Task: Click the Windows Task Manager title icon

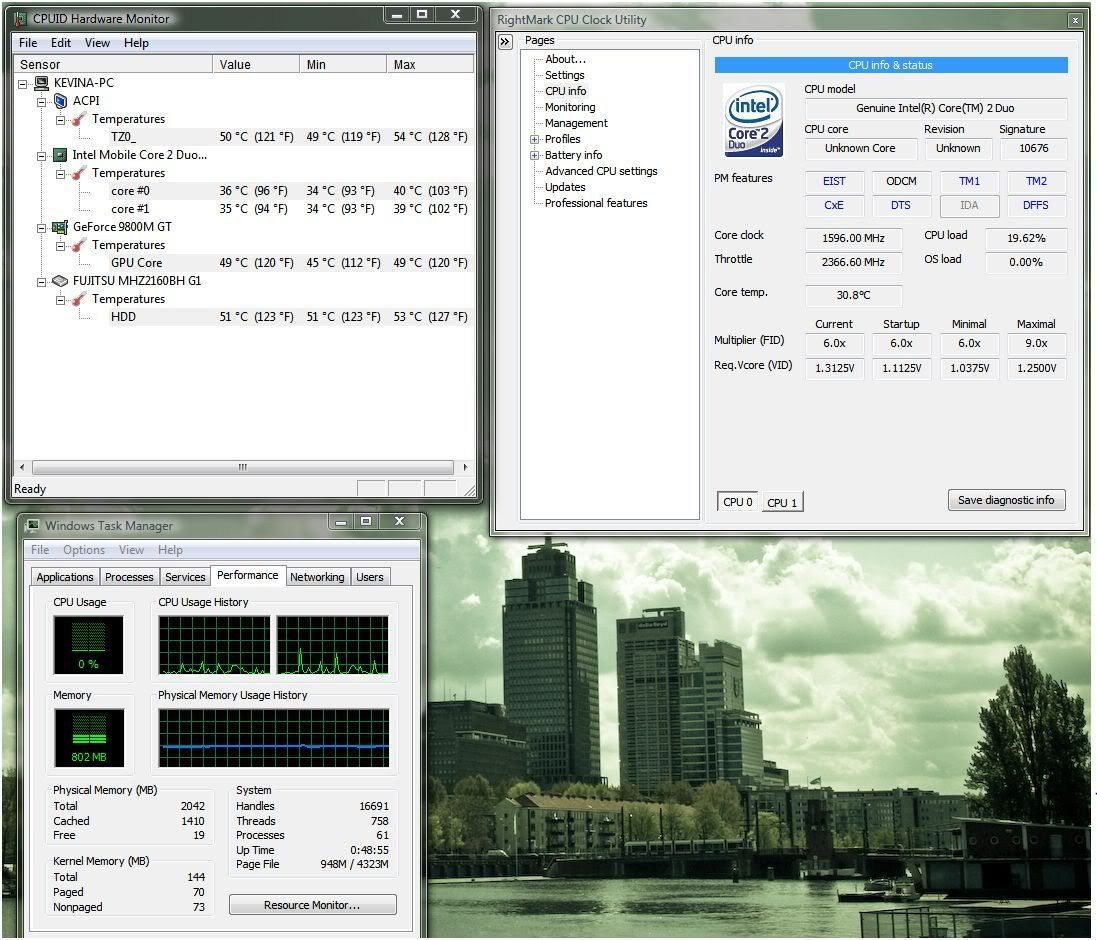Action: tap(32, 525)
